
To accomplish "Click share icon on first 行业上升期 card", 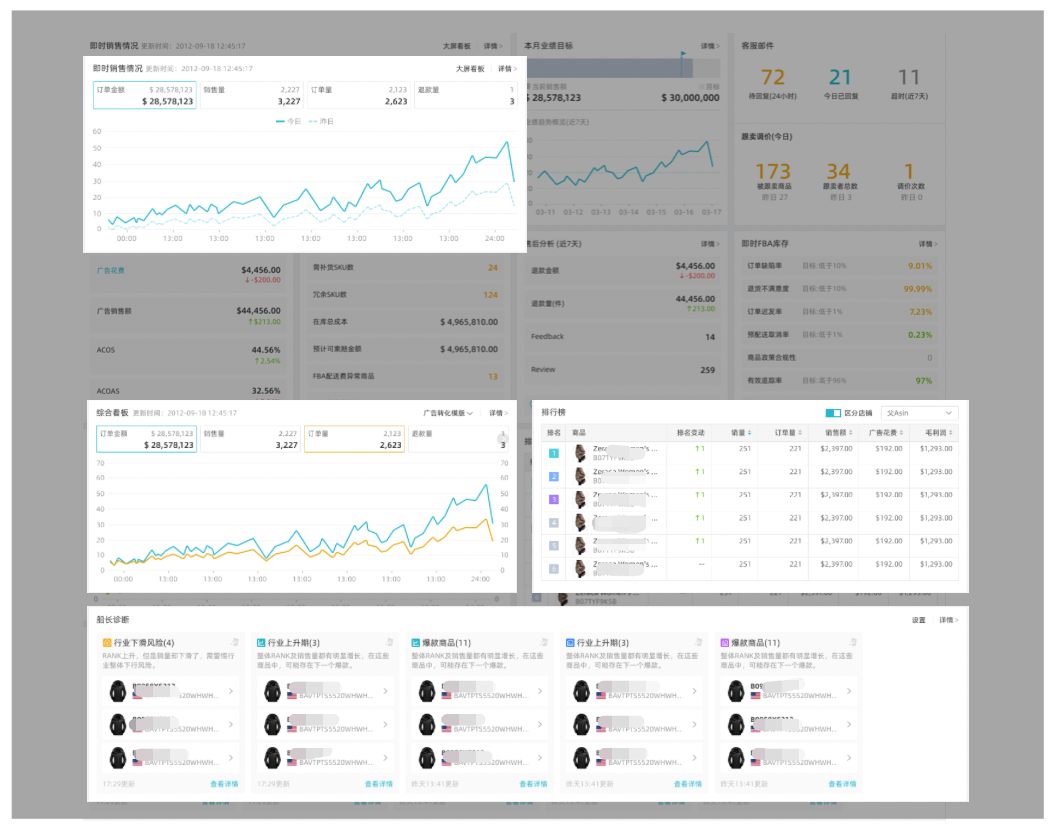I will click(389, 642).
